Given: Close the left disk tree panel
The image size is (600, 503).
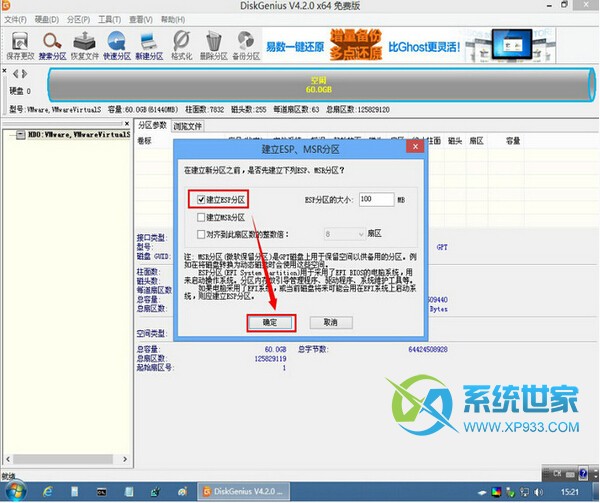Looking at the screenshot, I should pos(127,123).
